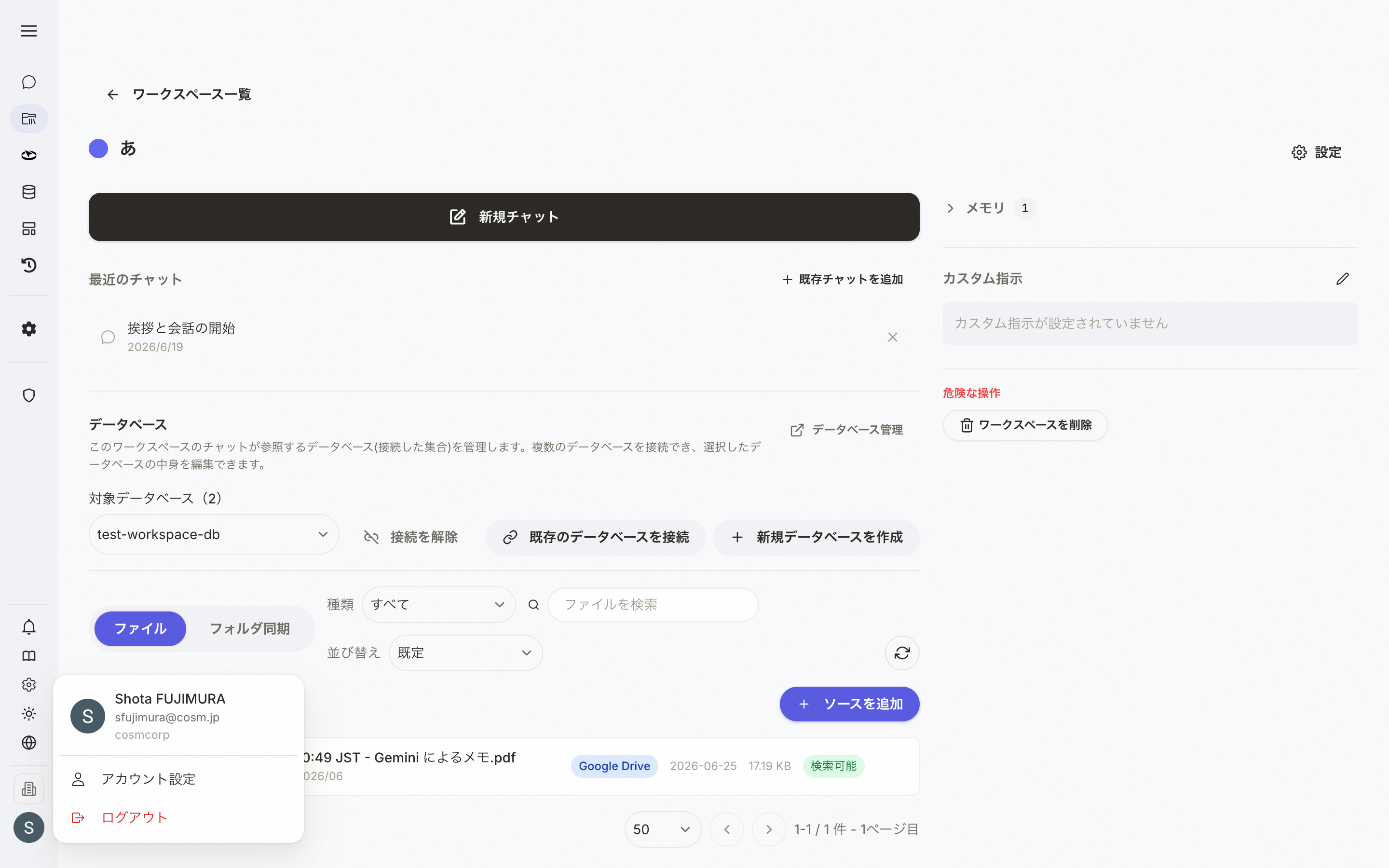This screenshot has height=868, width=1389.
Task: Start a 新規チャット
Action: pyautogui.click(x=504, y=217)
